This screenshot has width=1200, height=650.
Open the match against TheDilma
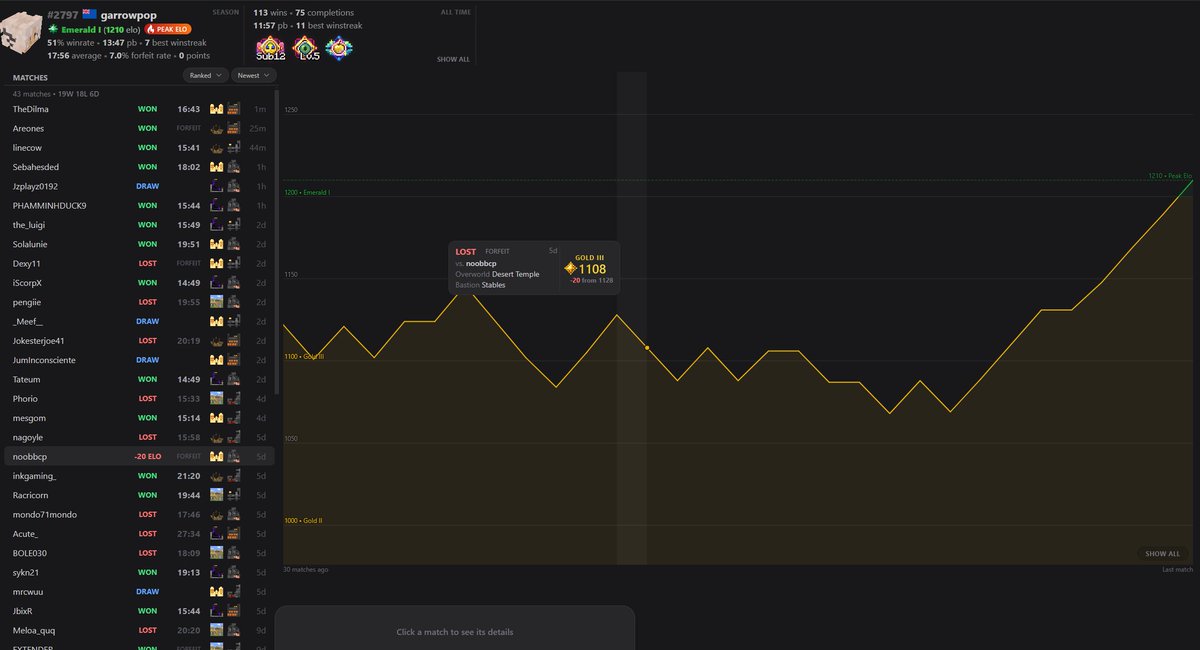[139, 109]
